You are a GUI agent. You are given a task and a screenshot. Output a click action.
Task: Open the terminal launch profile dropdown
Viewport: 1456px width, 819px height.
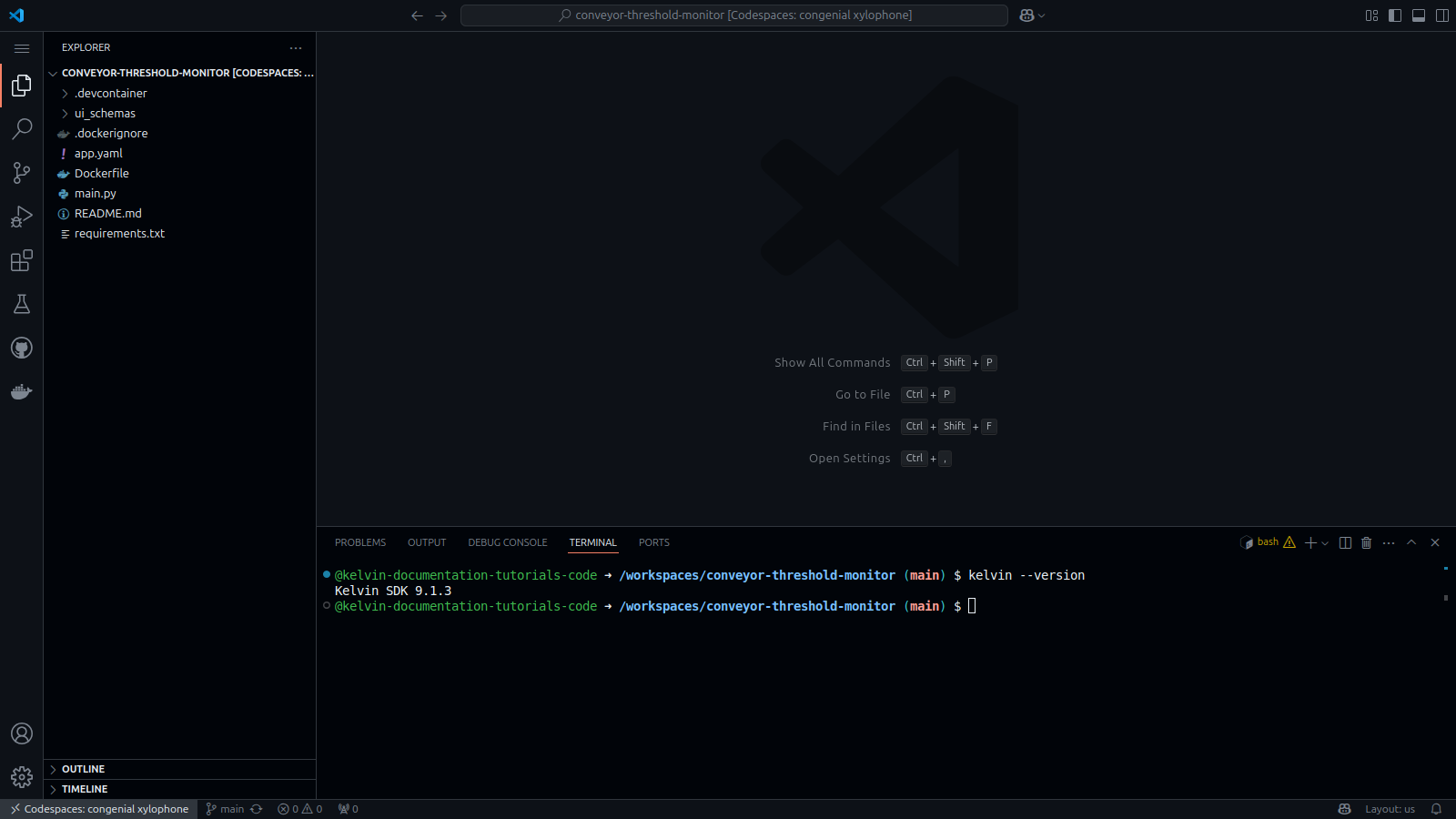(x=1324, y=542)
